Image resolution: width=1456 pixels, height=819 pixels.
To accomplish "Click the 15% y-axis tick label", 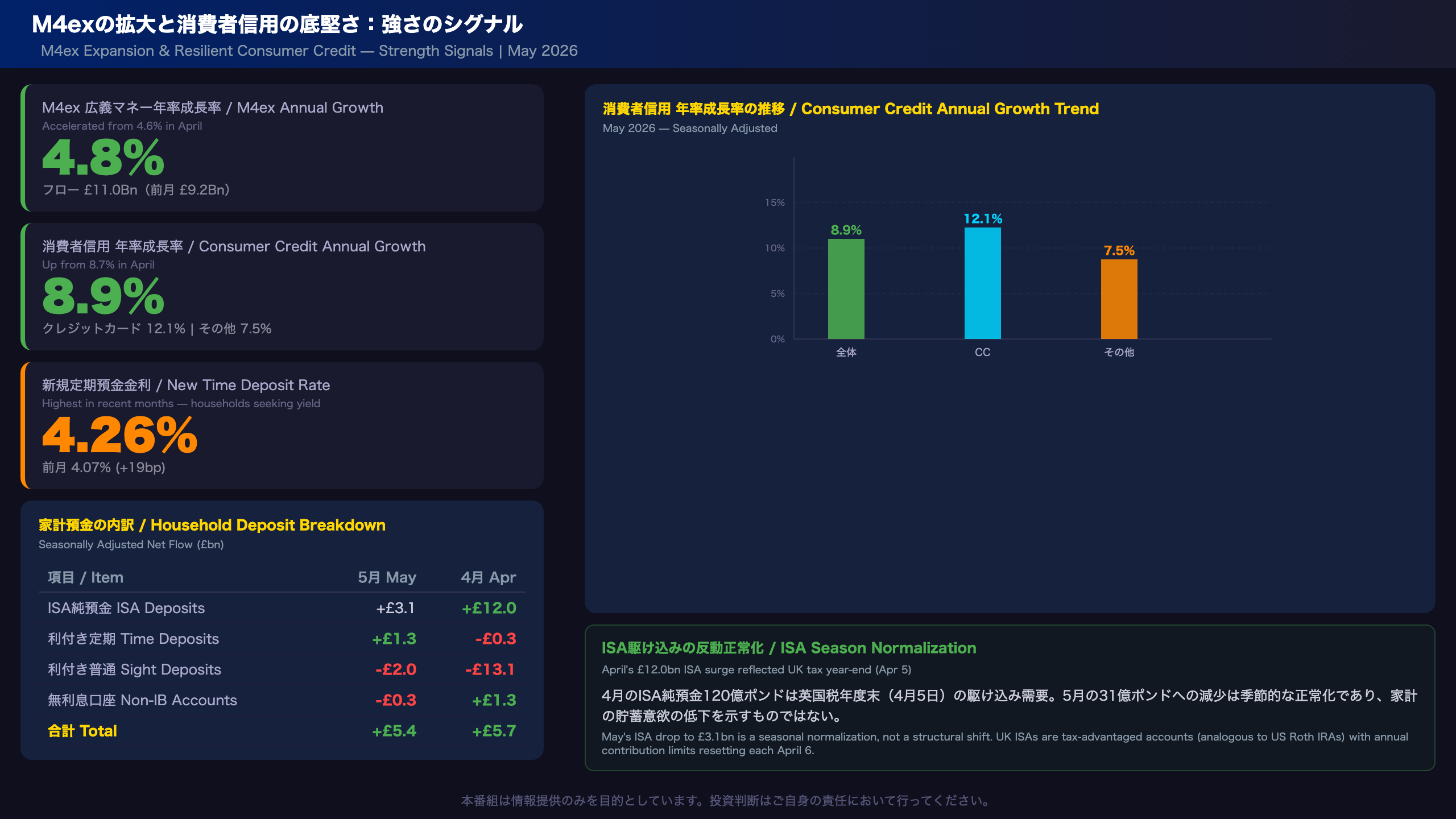I will 775,202.
